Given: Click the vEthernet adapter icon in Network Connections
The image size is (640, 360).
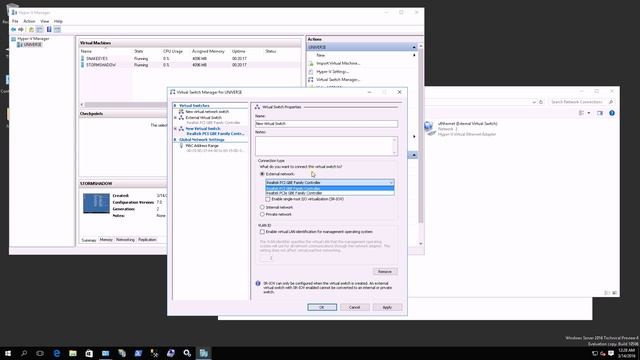Looking at the screenshot, I should pyautogui.click(x=429, y=128).
